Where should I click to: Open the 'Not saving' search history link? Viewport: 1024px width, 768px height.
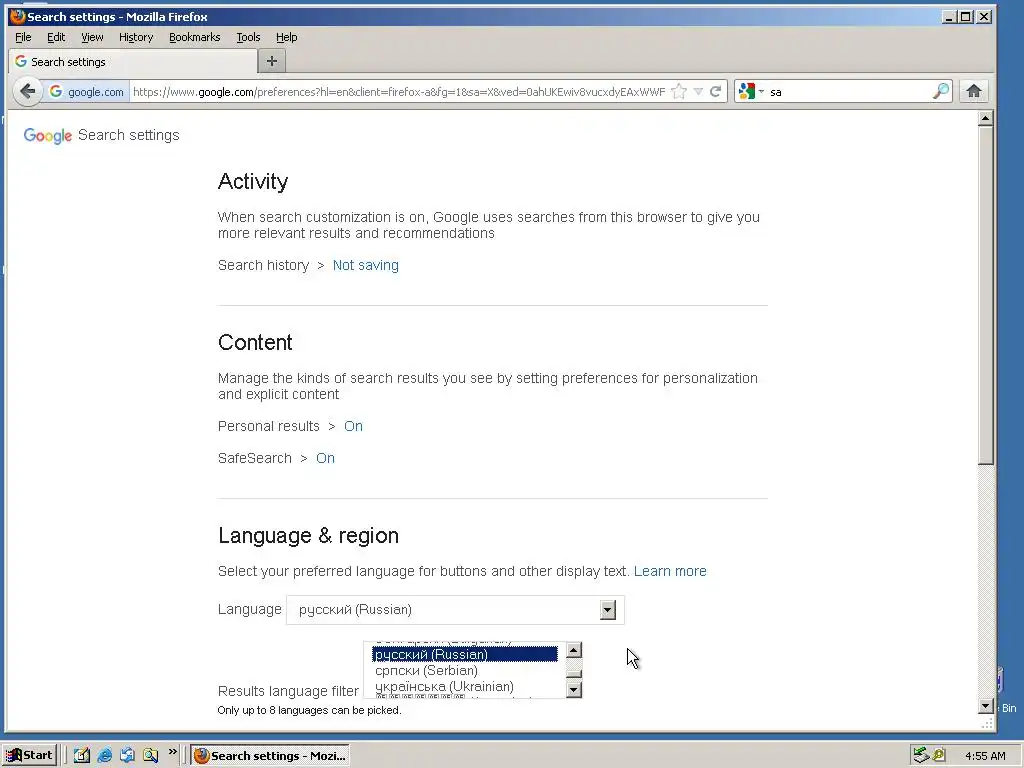click(366, 265)
